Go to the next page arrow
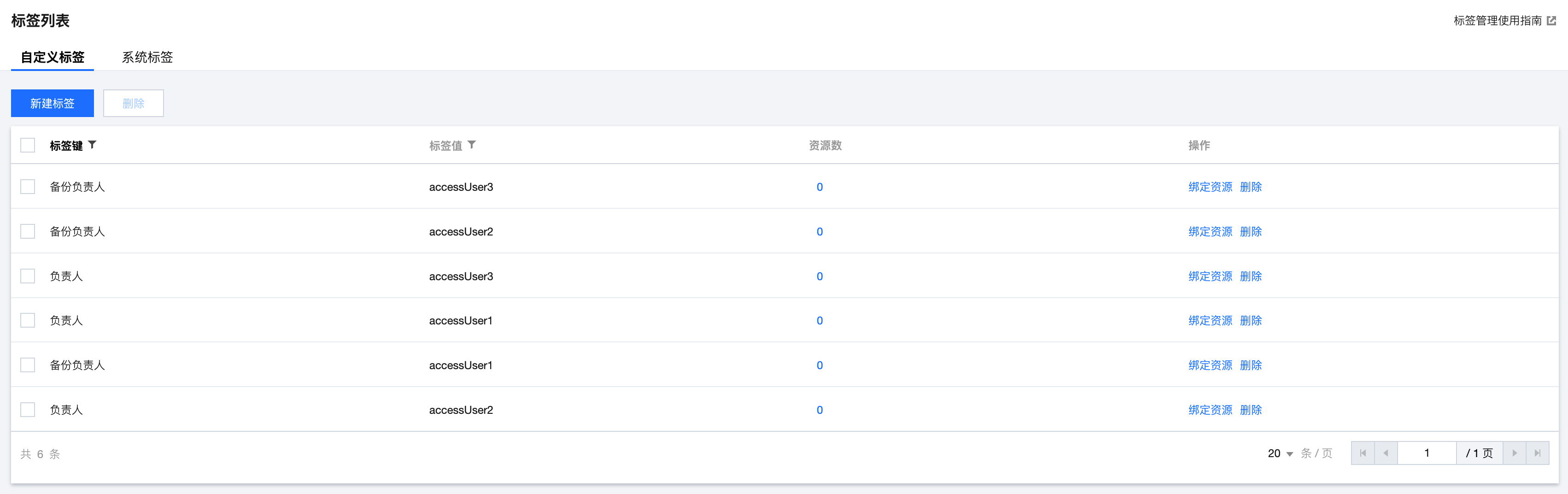Viewport: 1568px width, 494px height. (1515, 453)
